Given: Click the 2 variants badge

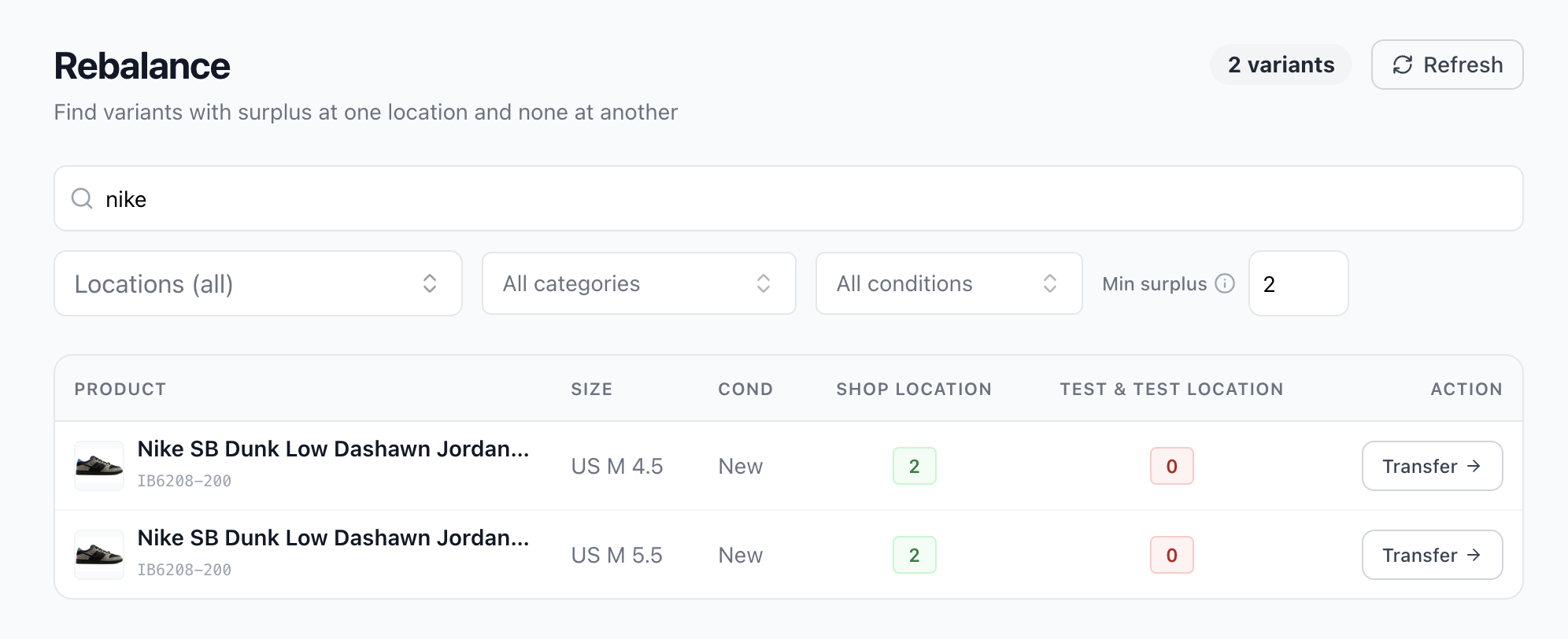Looking at the screenshot, I should pyautogui.click(x=1281, y=65).
